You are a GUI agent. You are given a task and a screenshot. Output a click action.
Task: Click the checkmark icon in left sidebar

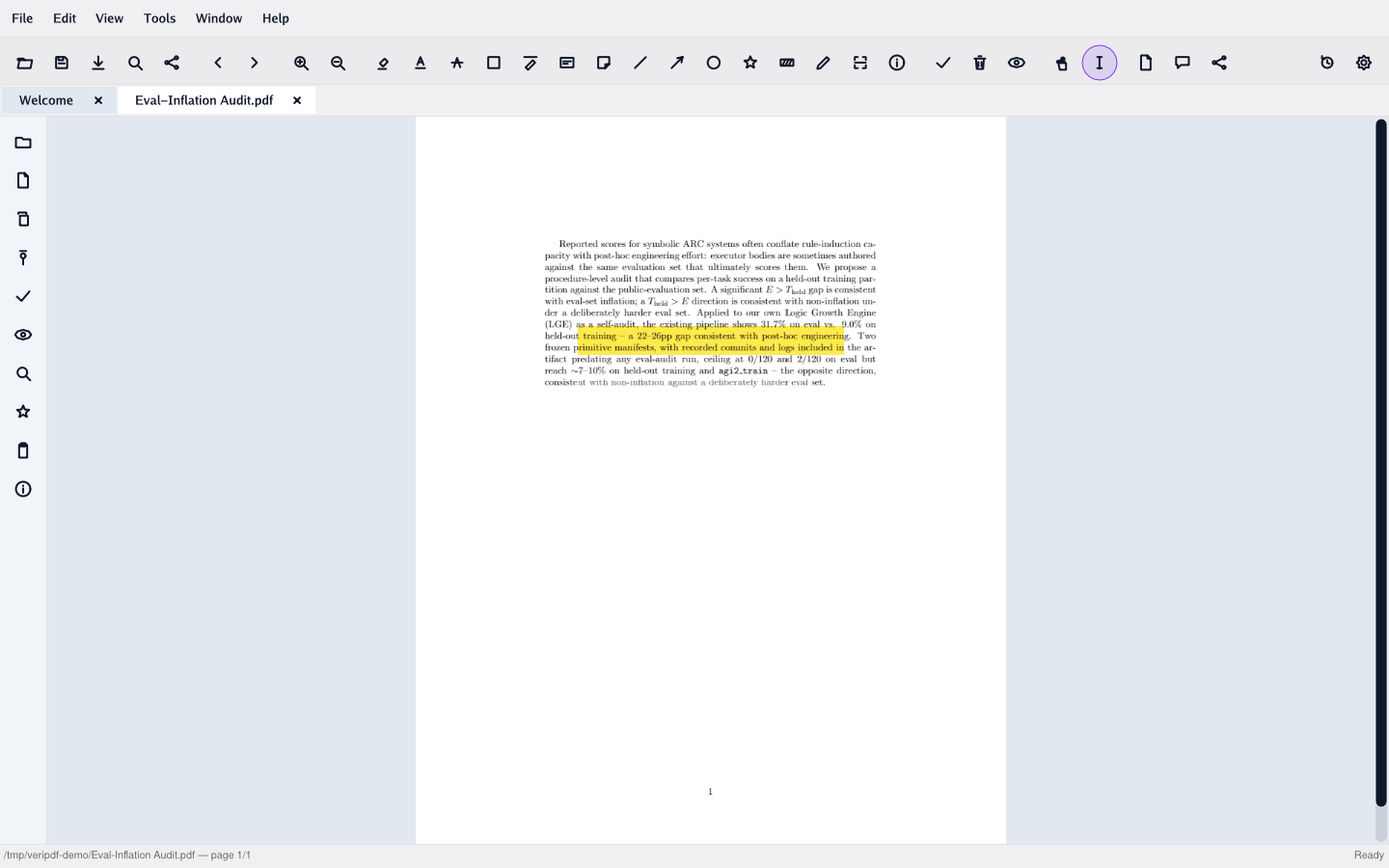pyautogui.click(x=23, y=296)
